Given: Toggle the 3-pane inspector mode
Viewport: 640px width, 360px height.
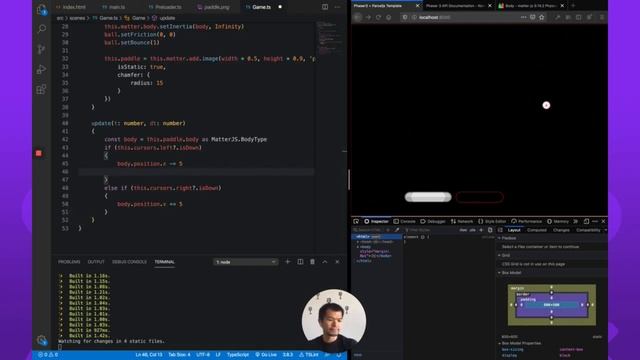Looking at the screenshot, I should tap(500, 230).
